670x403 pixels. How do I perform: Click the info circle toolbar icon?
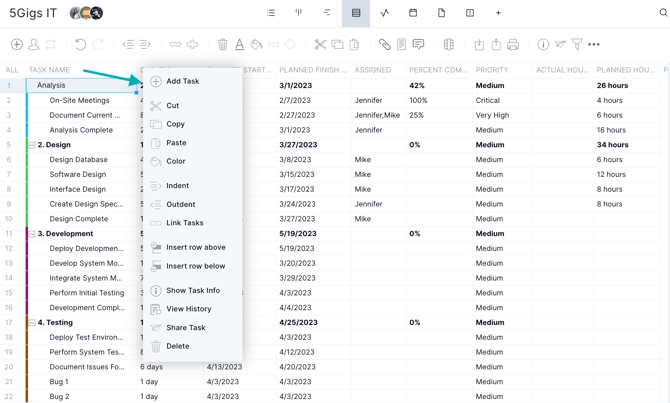tap(543, 44)
